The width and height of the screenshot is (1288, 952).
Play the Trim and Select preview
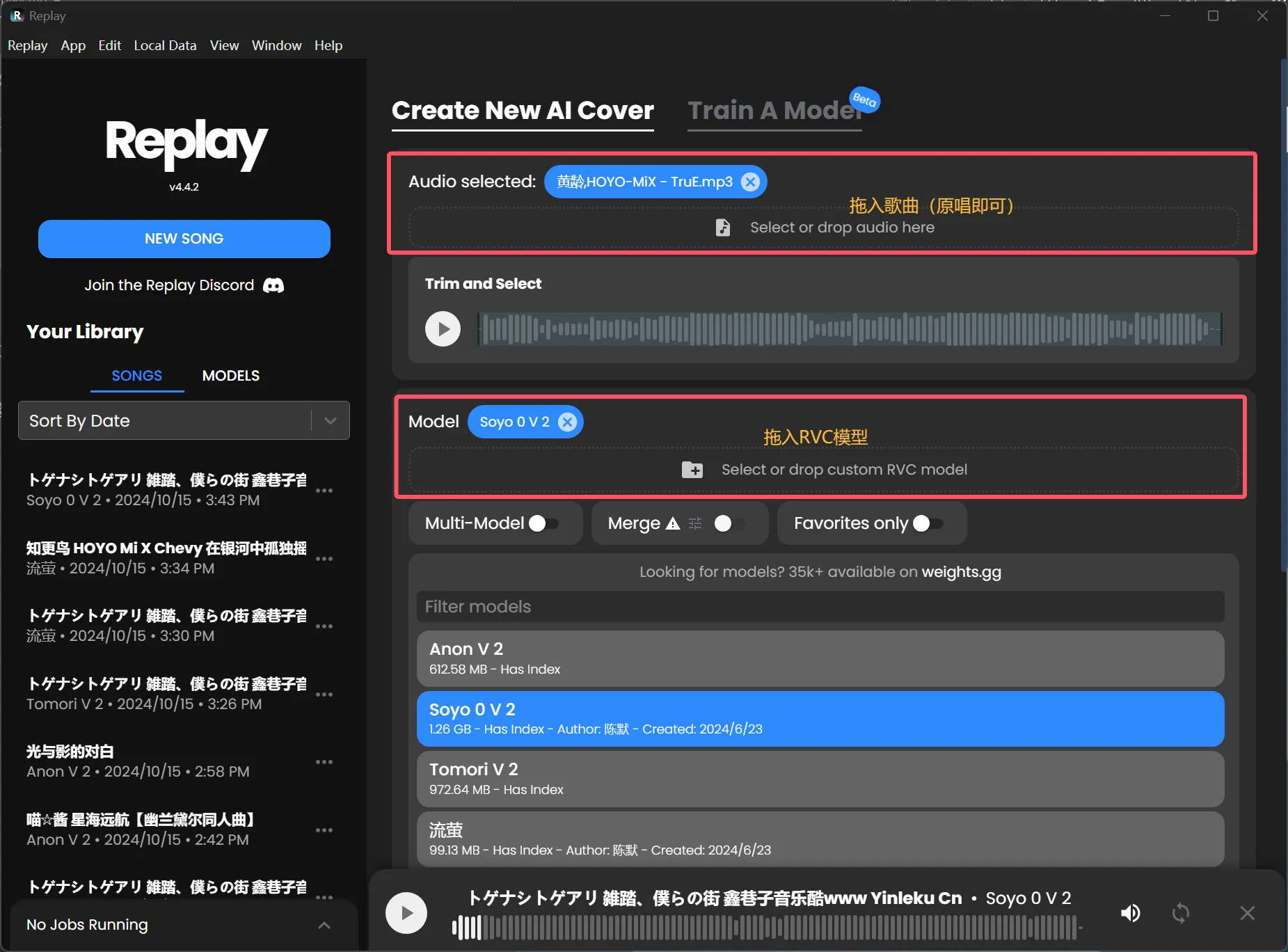click(x=443, y=328)
